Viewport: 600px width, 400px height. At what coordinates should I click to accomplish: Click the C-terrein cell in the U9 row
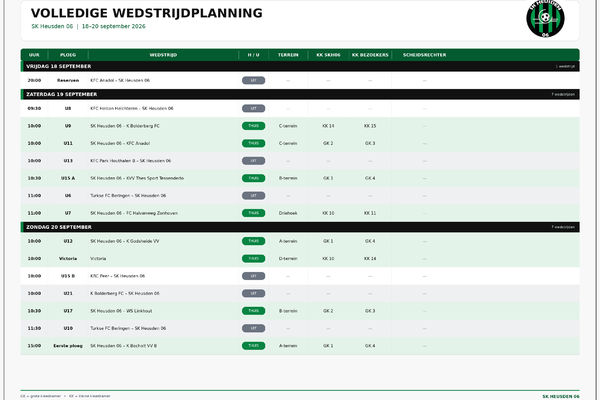(288, 126)
